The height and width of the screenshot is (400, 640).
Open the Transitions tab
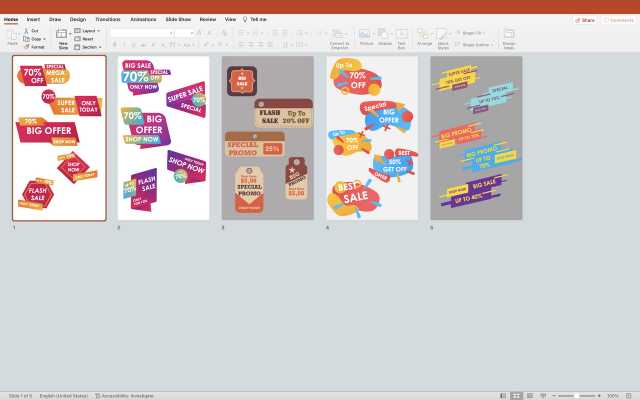107,19
